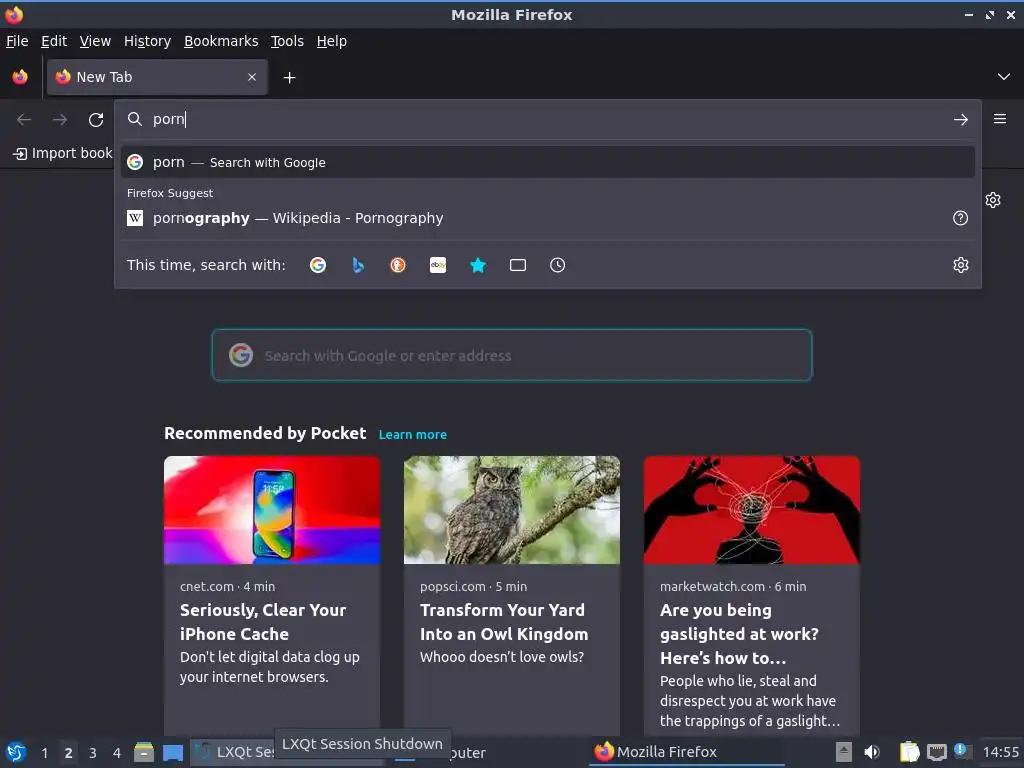The image size is (1024, 768).
Task: Close the New Tab tab
Action: click(252, 77)
